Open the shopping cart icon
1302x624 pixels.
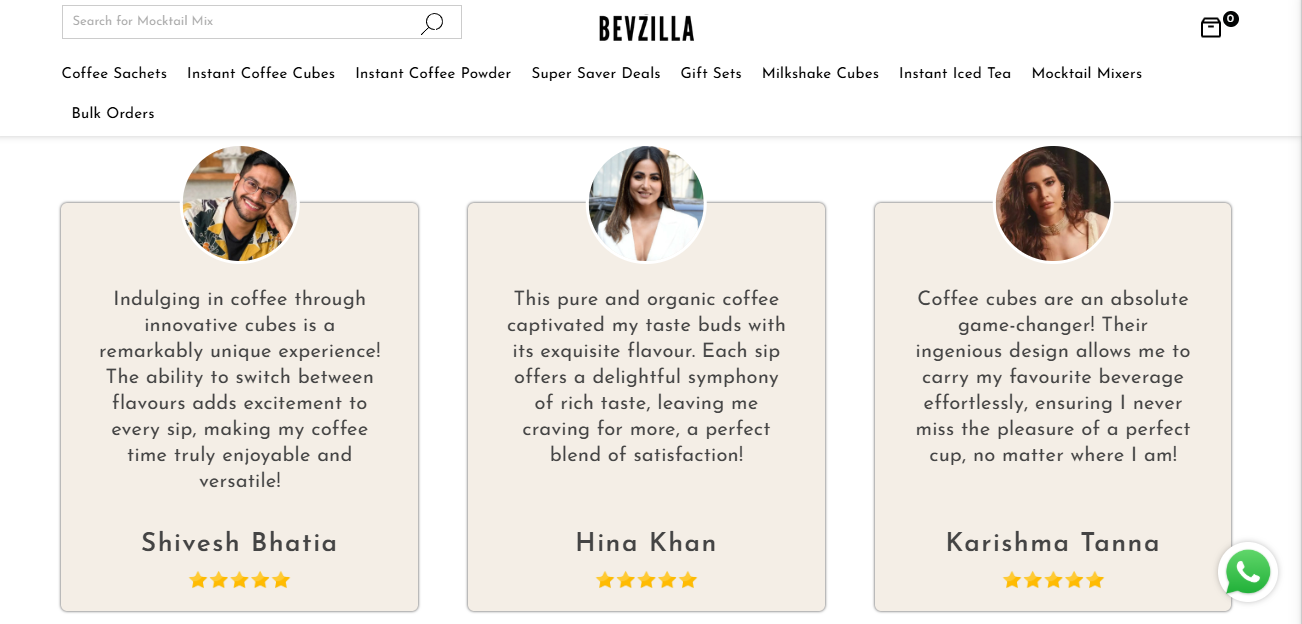point(1210,28)
